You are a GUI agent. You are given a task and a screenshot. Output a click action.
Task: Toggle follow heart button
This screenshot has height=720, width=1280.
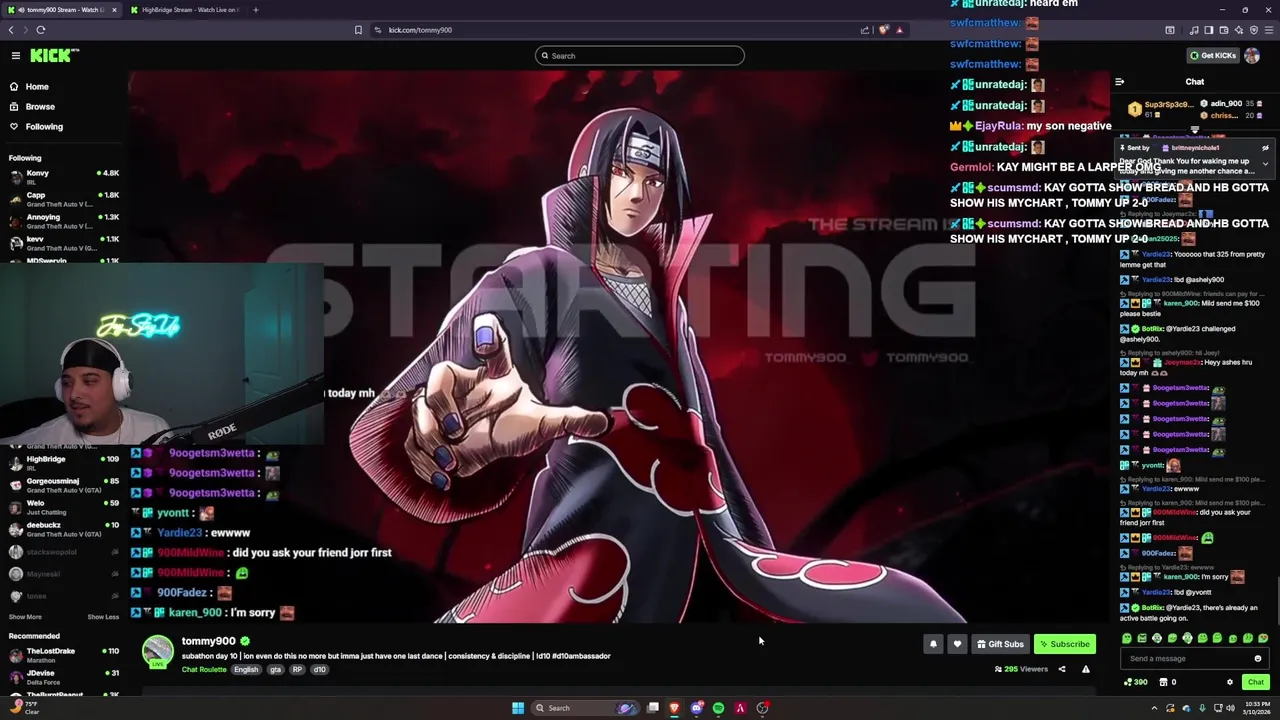coord(957,644)
